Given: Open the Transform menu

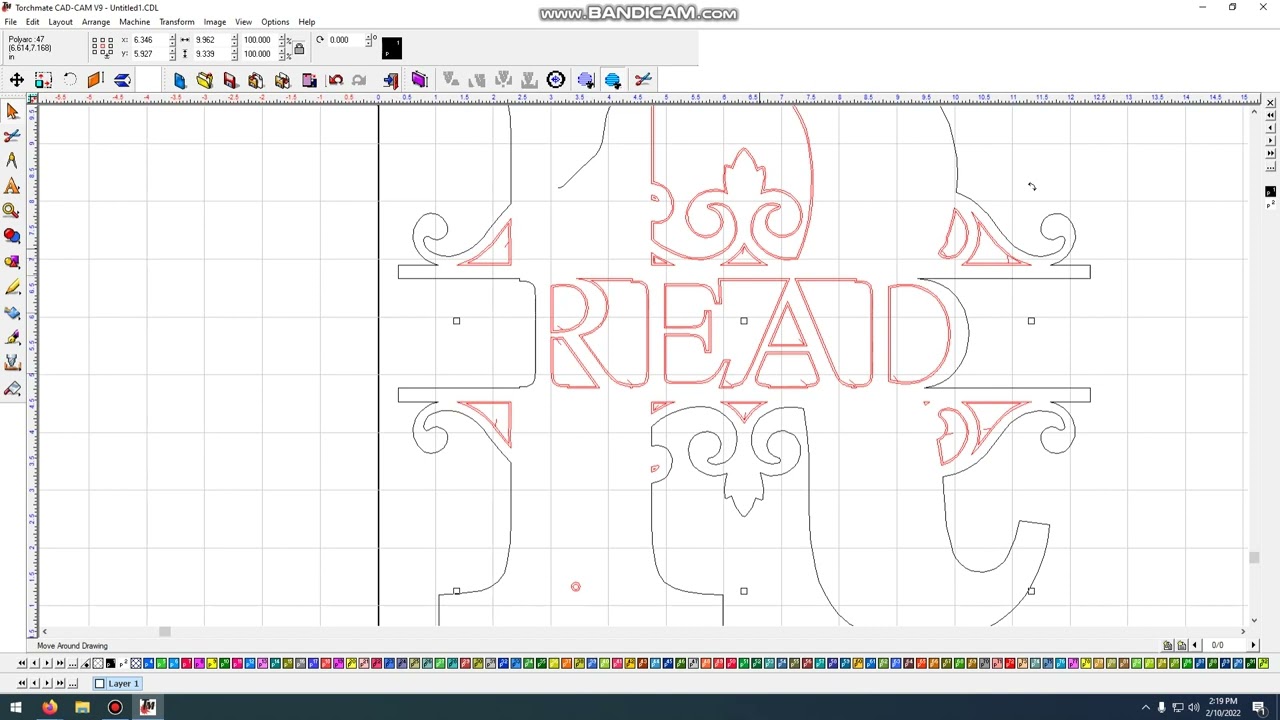Looking at the screenshot, I should [x=177, y=22].
